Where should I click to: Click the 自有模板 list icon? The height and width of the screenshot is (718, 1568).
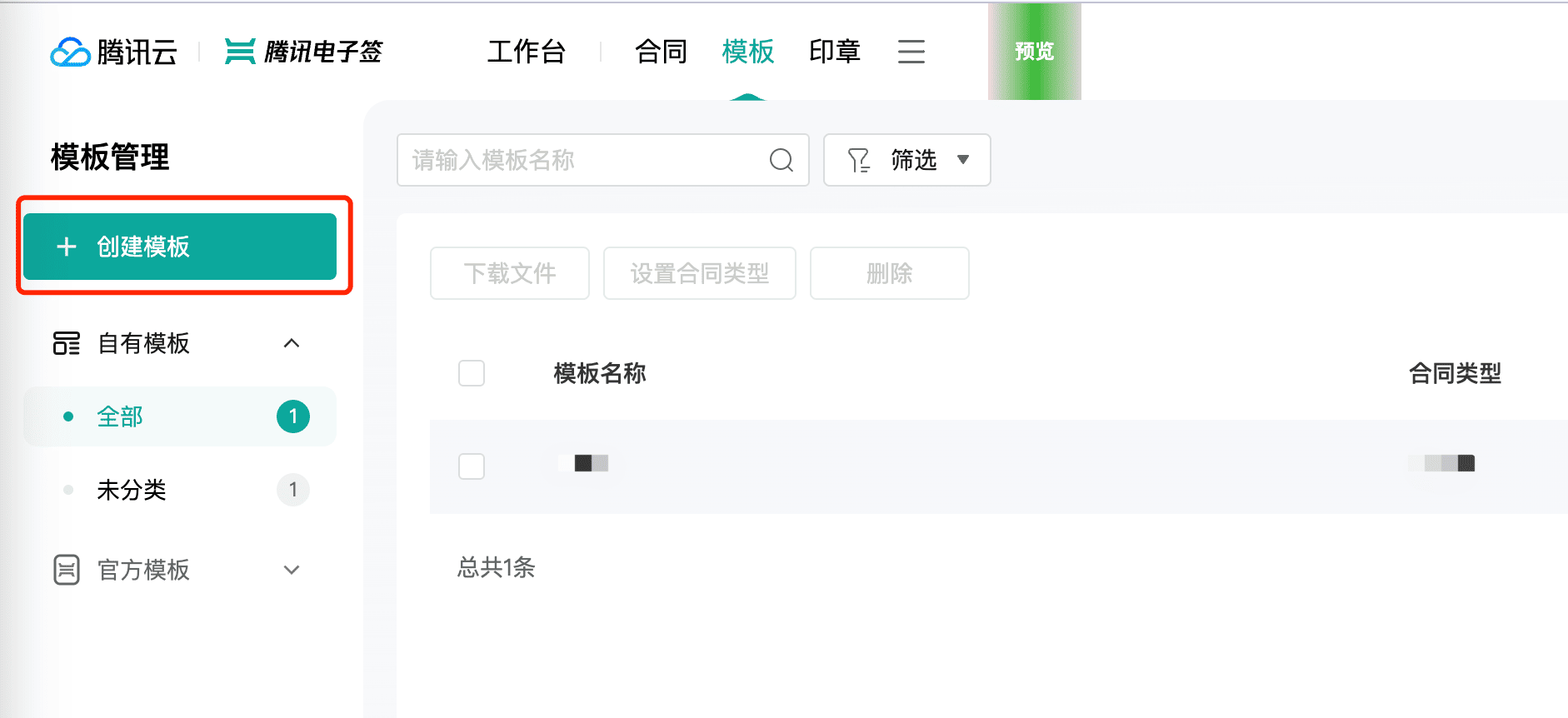pyautogui.click(x=67, y=343)
